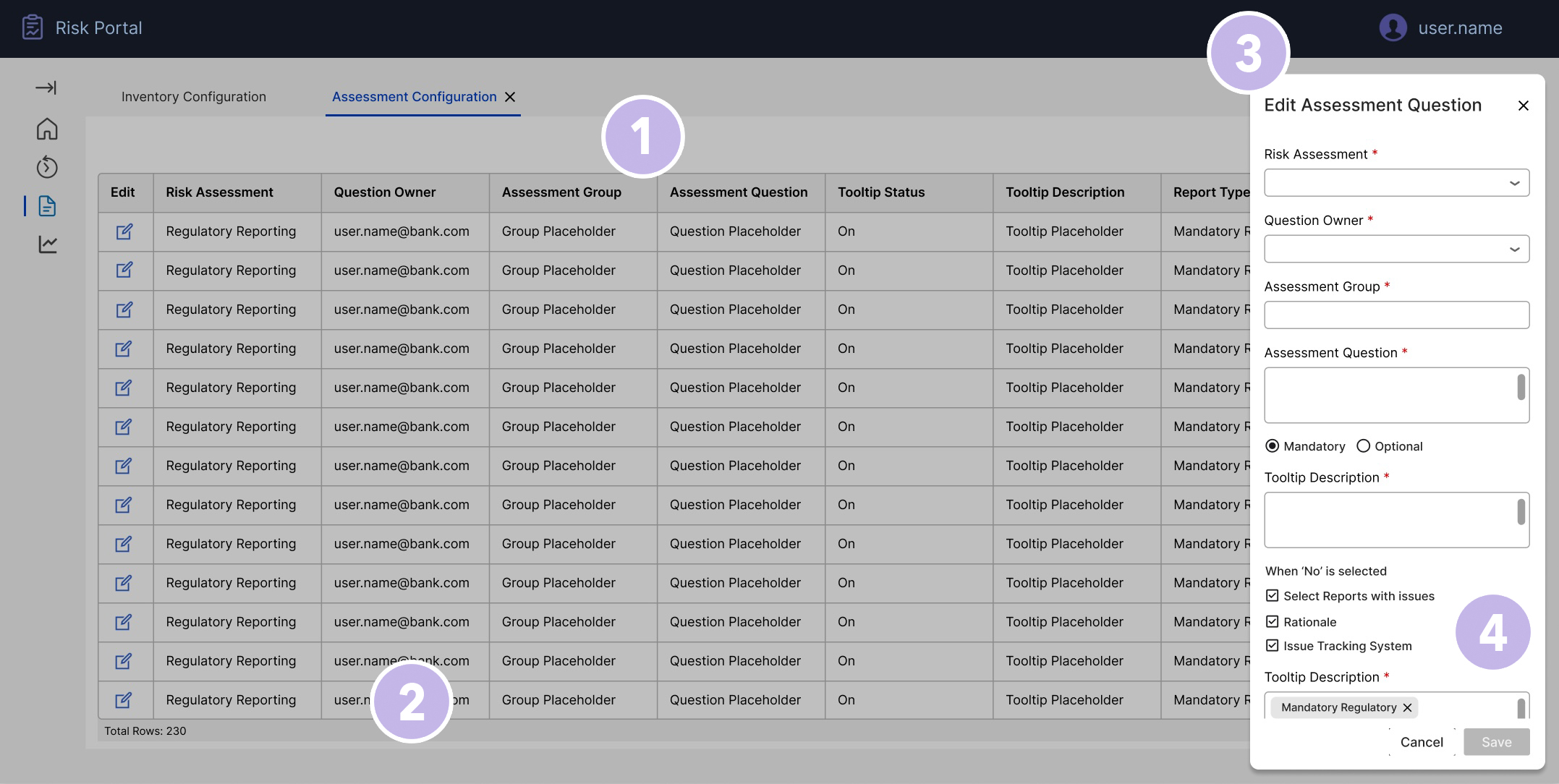
Task: Open the line chart icon in sidebar
Action: pos(47,244)
